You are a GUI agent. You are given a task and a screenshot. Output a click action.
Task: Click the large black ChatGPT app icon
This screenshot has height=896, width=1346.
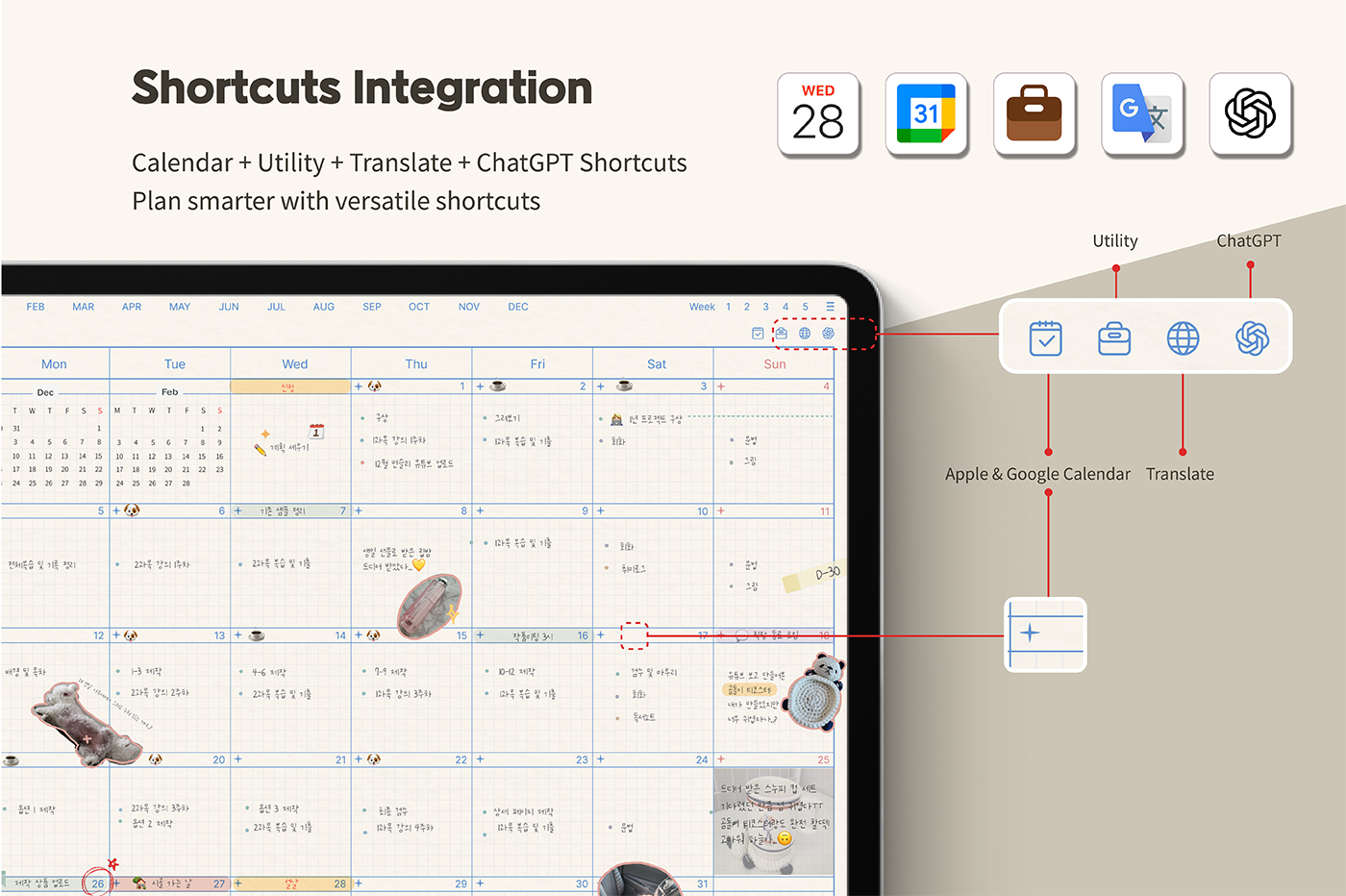(1250, 114)
